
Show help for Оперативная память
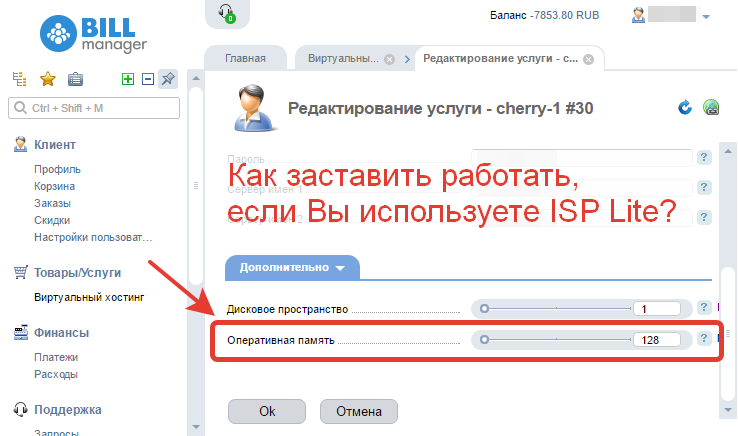(704, 338)
